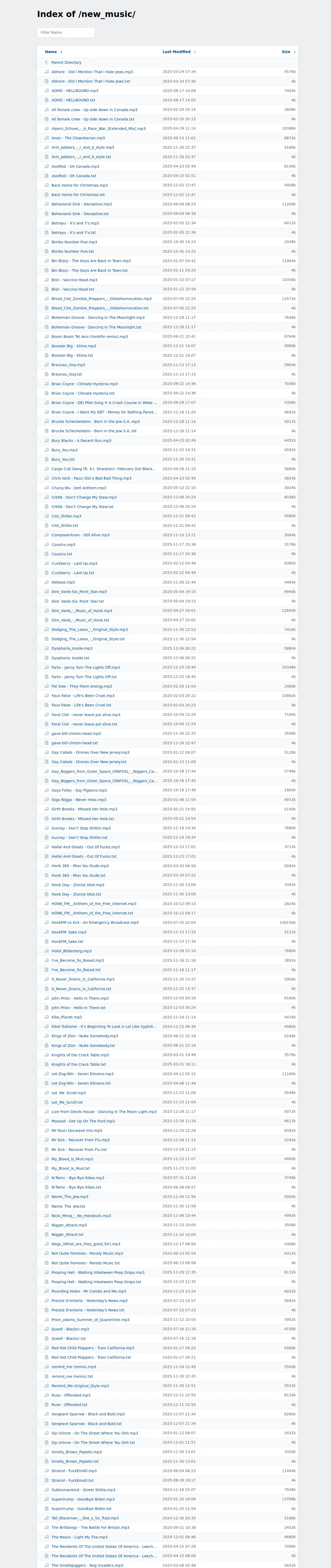Click document icon for Booster Big - Shine.txt

tap(46, 355)
